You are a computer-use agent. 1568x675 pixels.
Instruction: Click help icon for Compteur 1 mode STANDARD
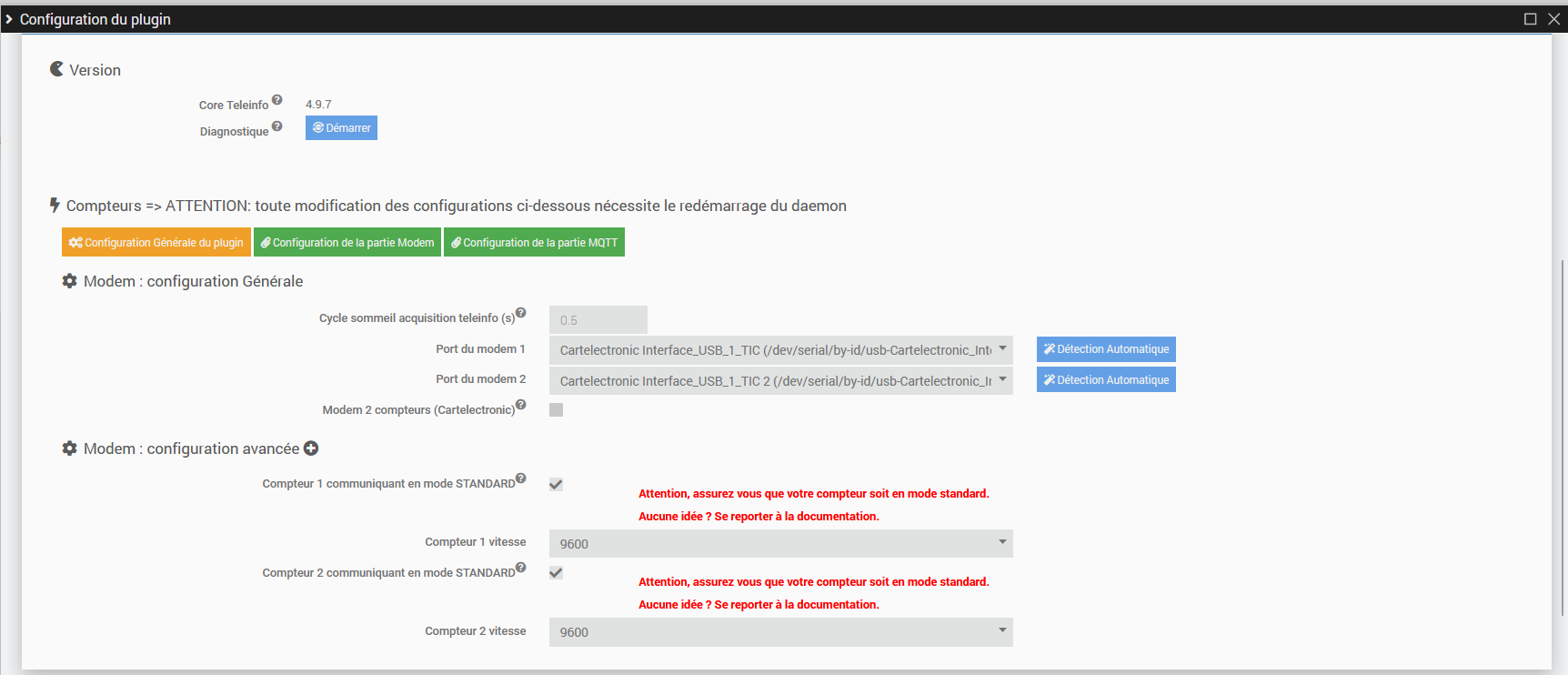pos(521,479)
